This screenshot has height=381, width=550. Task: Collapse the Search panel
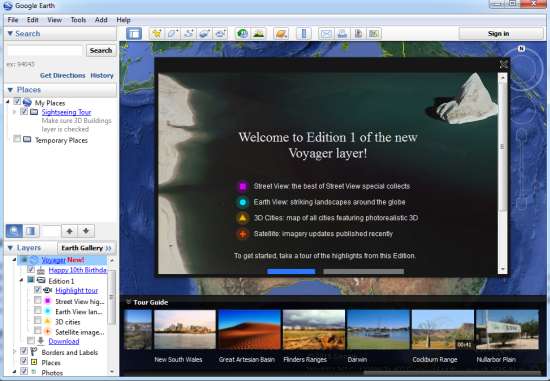coord(10,34)
